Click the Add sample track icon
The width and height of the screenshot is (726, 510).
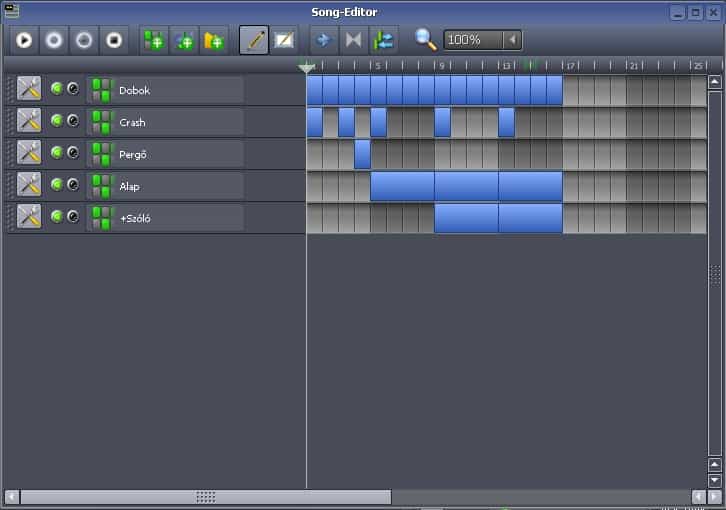coord(184,40)
